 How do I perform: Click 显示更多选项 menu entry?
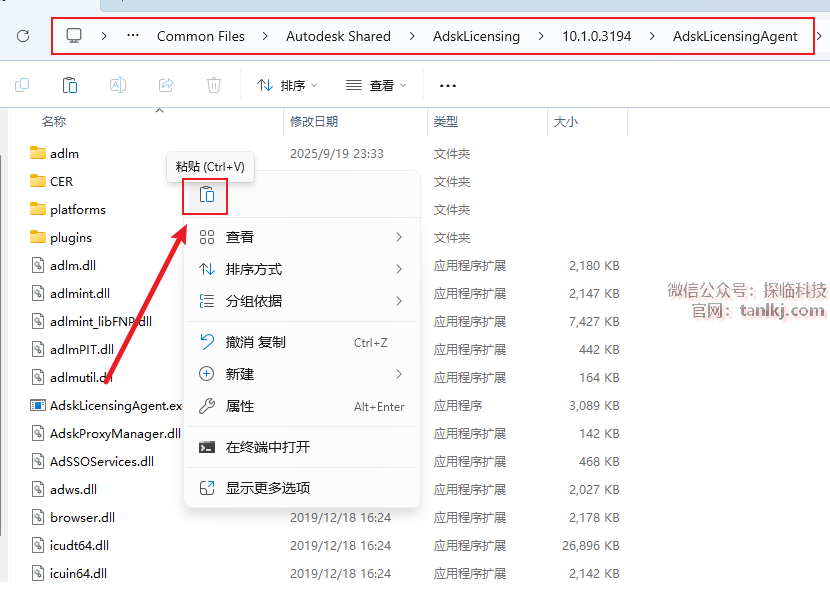(x=268, y=488)
